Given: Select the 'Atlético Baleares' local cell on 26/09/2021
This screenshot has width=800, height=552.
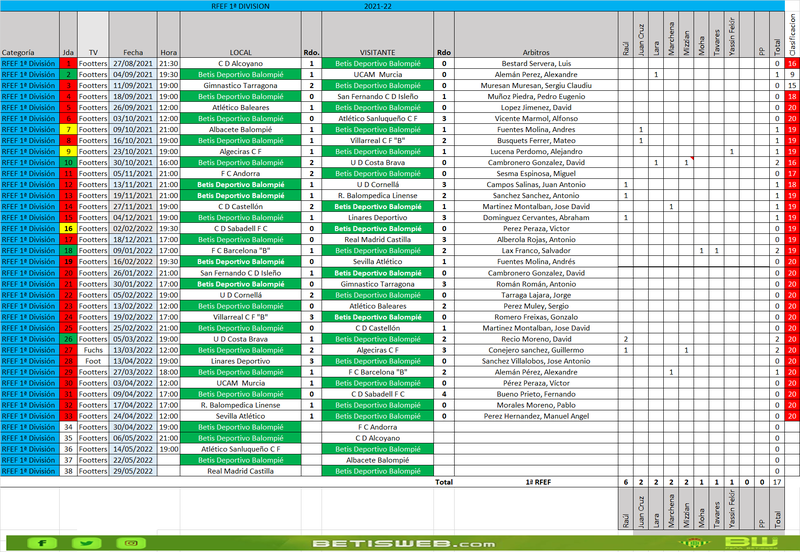Looking at the screenshot, I should tap(240, 107).
